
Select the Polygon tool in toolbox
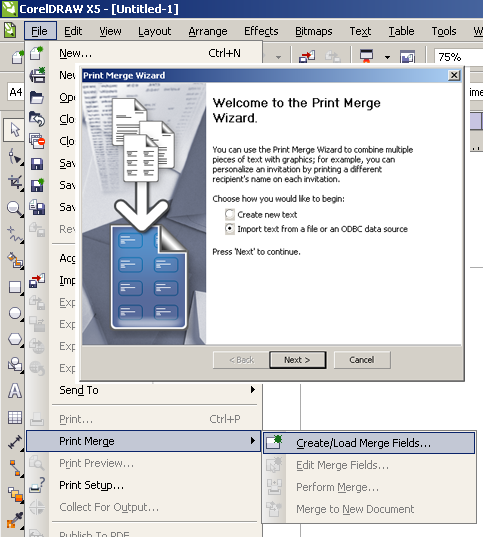[x=14, y=339]
